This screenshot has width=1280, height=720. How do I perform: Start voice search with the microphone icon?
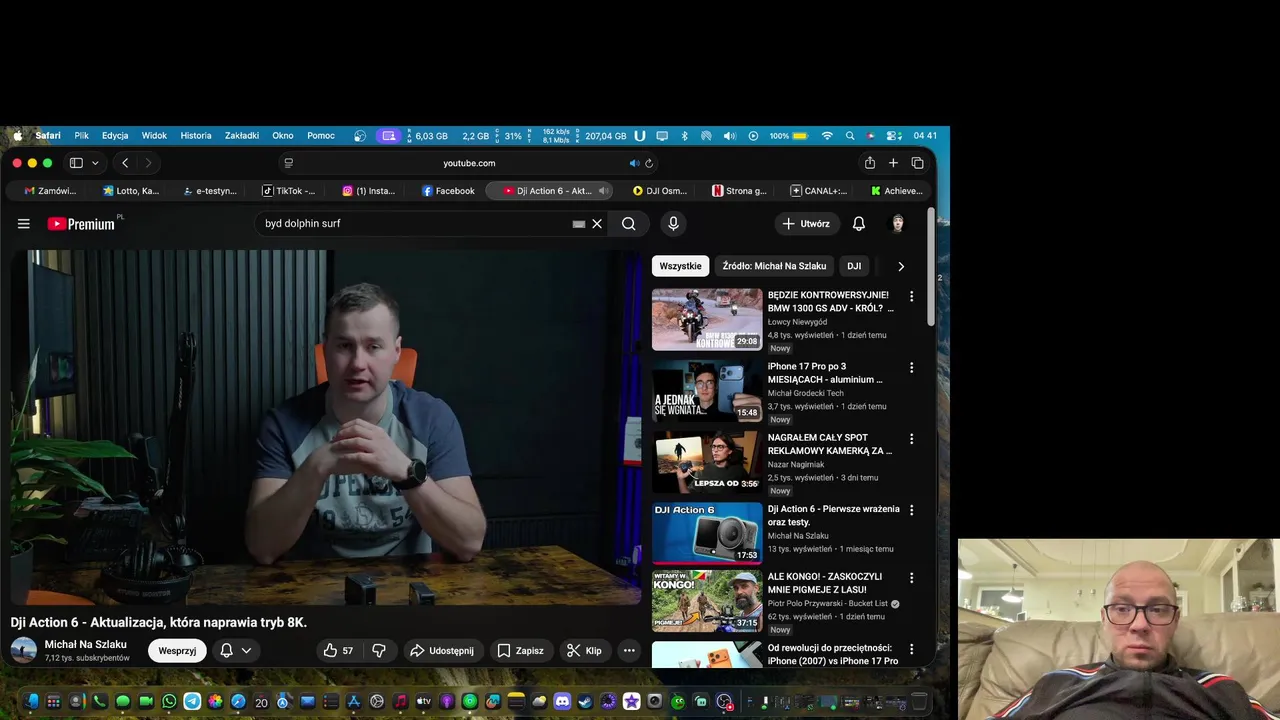[673, 224]
